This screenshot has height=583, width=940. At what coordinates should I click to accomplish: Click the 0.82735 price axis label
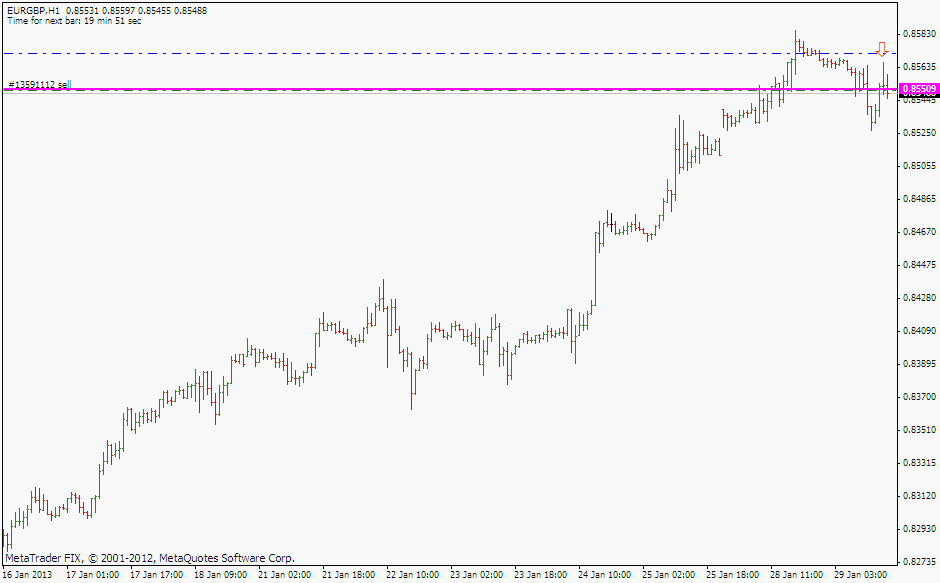pyautogui.click(x=920, y=562)
